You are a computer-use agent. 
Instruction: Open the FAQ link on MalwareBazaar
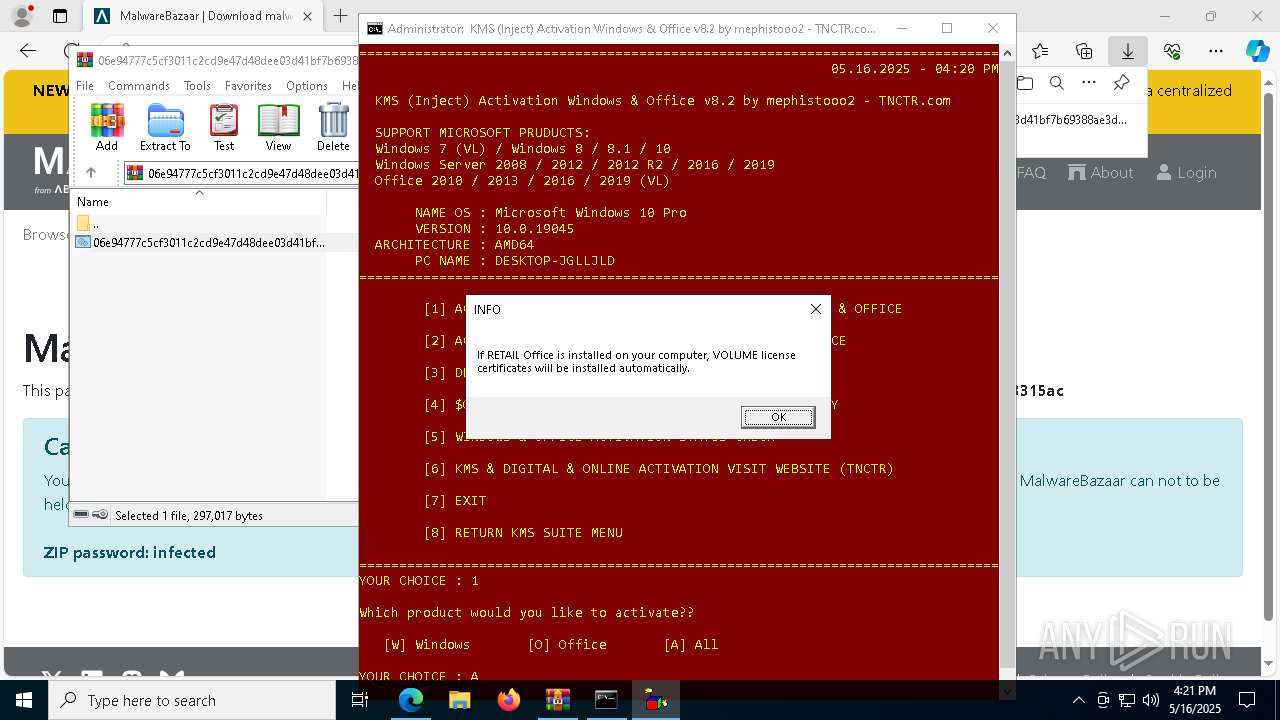pyautogui.click(x=1031, y=172)
